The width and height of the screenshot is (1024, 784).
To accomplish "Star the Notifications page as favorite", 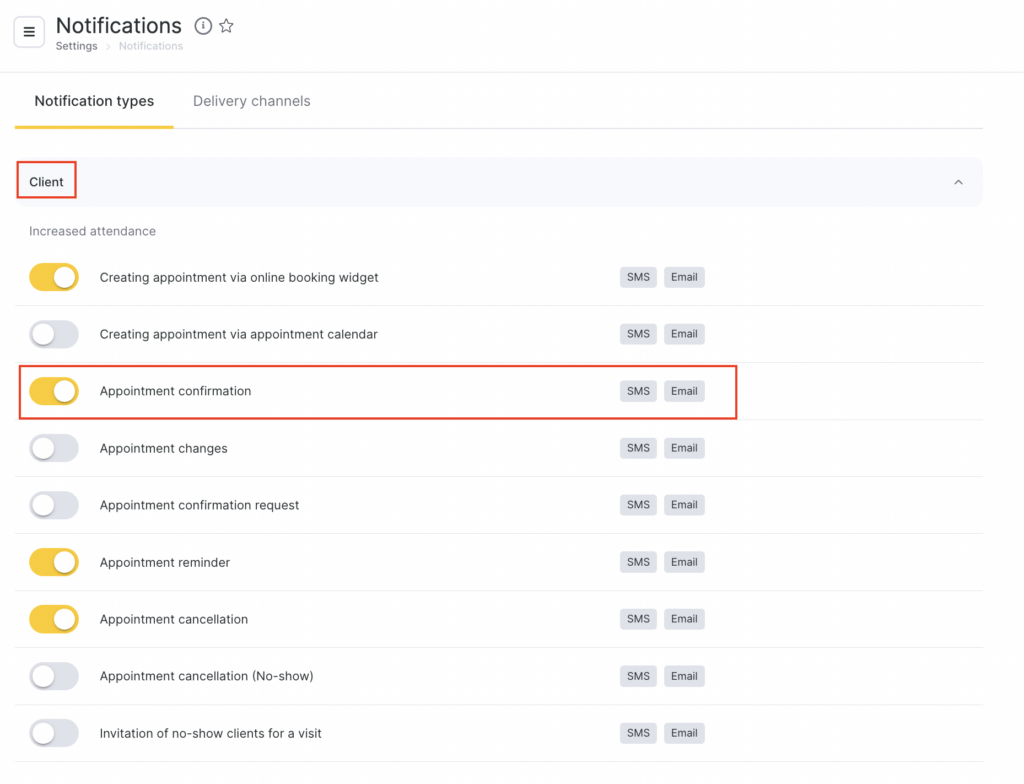I will pos(227,26).
